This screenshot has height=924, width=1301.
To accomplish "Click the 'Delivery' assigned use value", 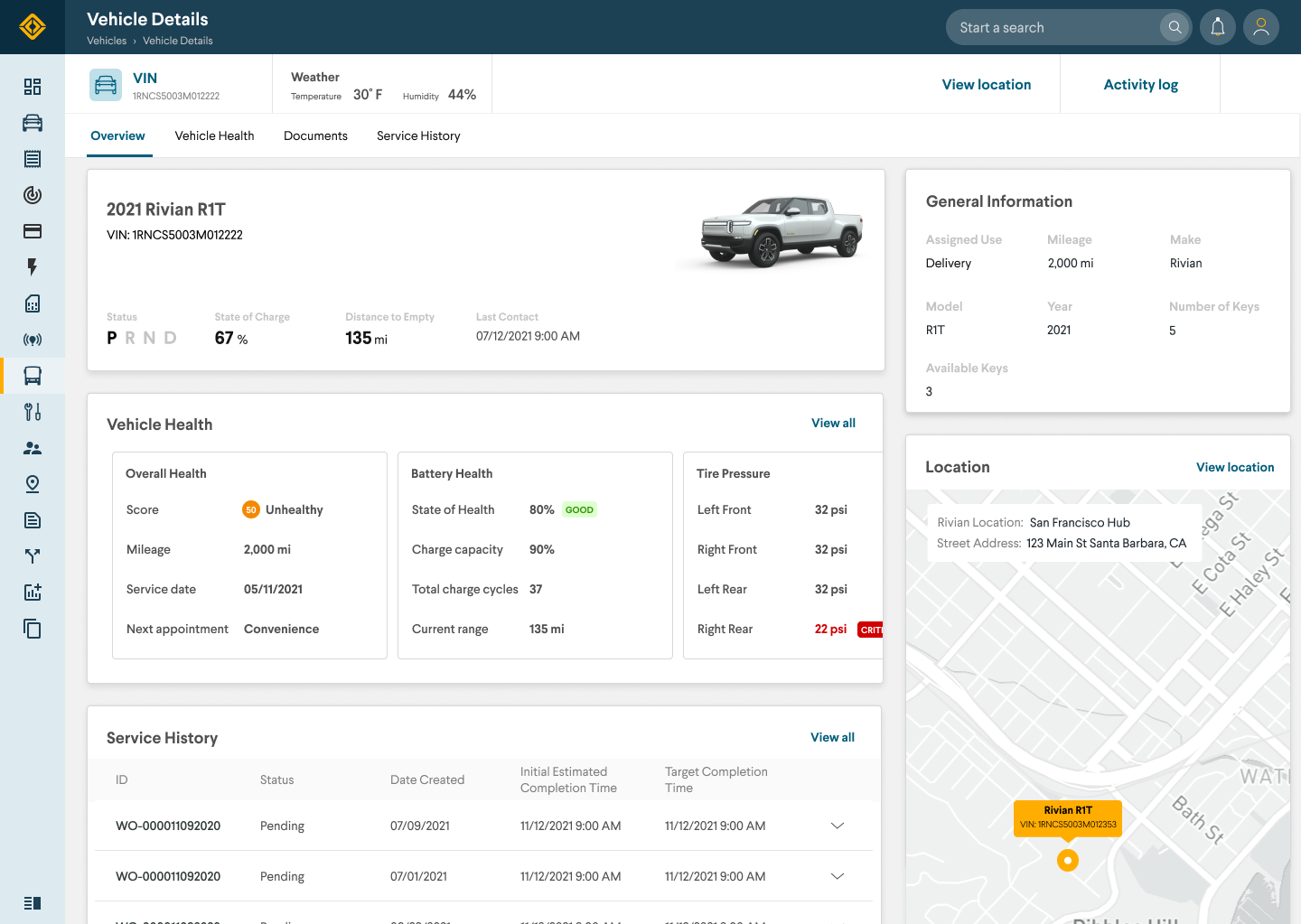I will point(949,263).
